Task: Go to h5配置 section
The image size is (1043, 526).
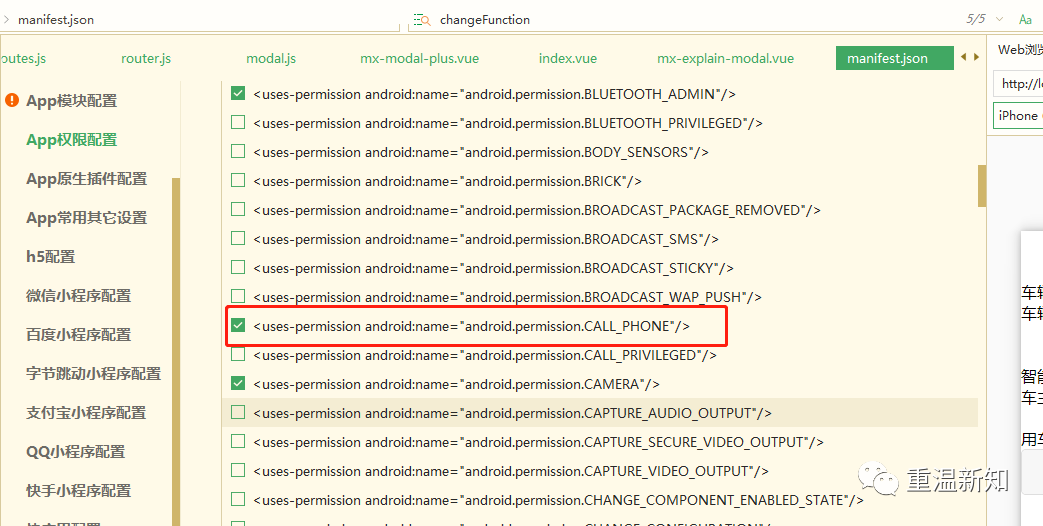Action: tap(51, 257)
